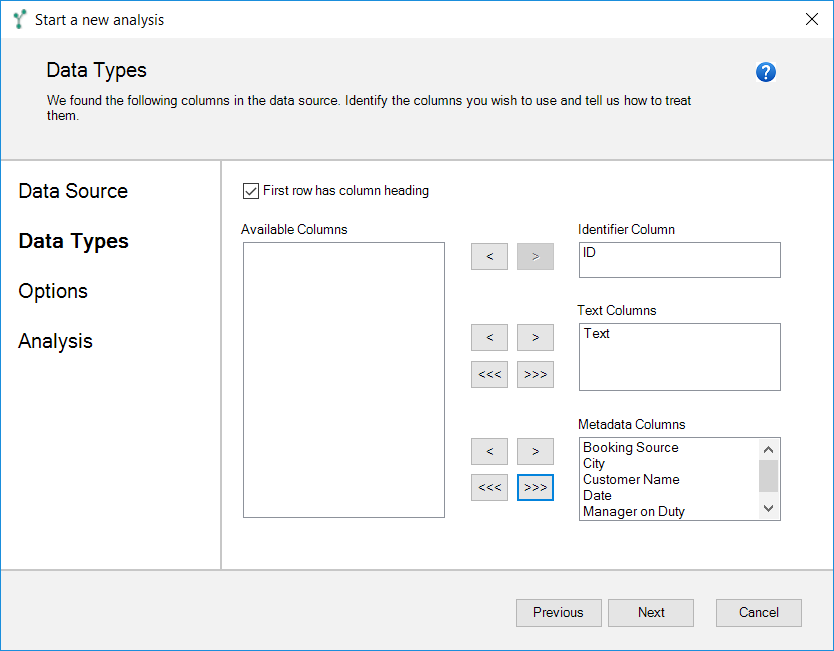Click Text Columns single left arrow button
Screen dimensions: 834x651
pyautogui.click(x=489, y=337)
